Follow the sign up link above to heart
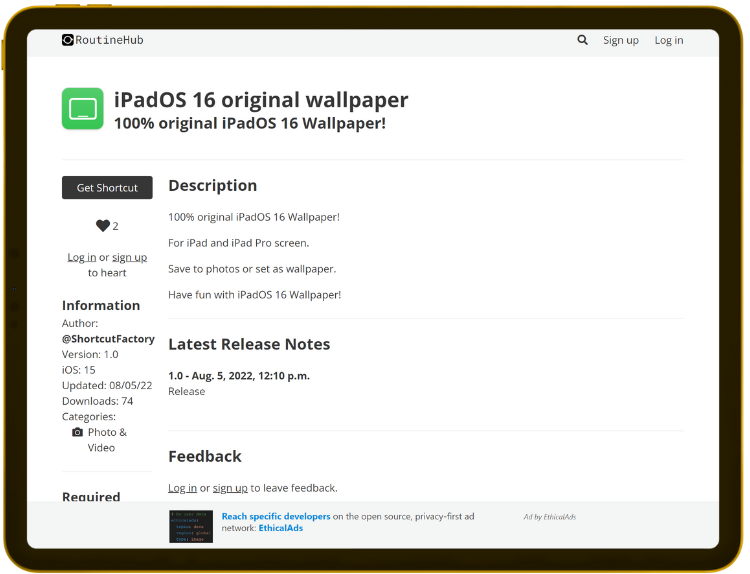This screenshot has width=750, height=574. pyautogui.click(x=130, y=257)
